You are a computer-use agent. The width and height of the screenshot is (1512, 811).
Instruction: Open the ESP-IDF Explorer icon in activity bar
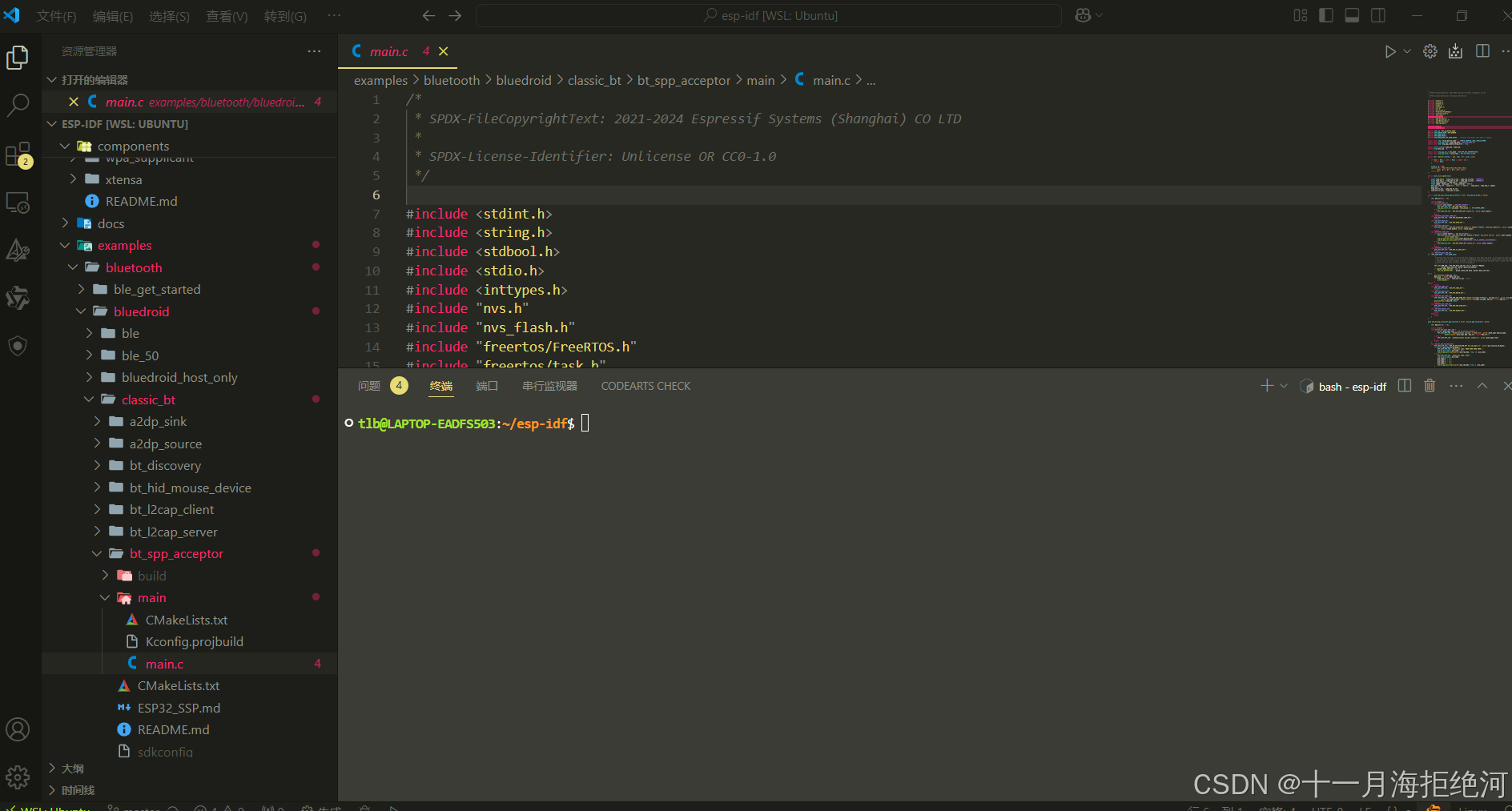tap(18, 251)
